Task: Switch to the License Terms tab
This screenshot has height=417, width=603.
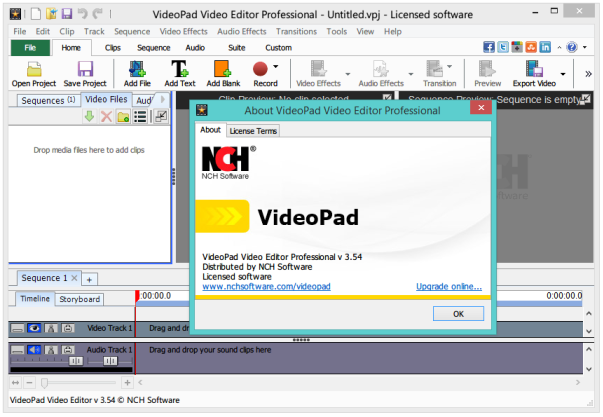Action: 253,131
